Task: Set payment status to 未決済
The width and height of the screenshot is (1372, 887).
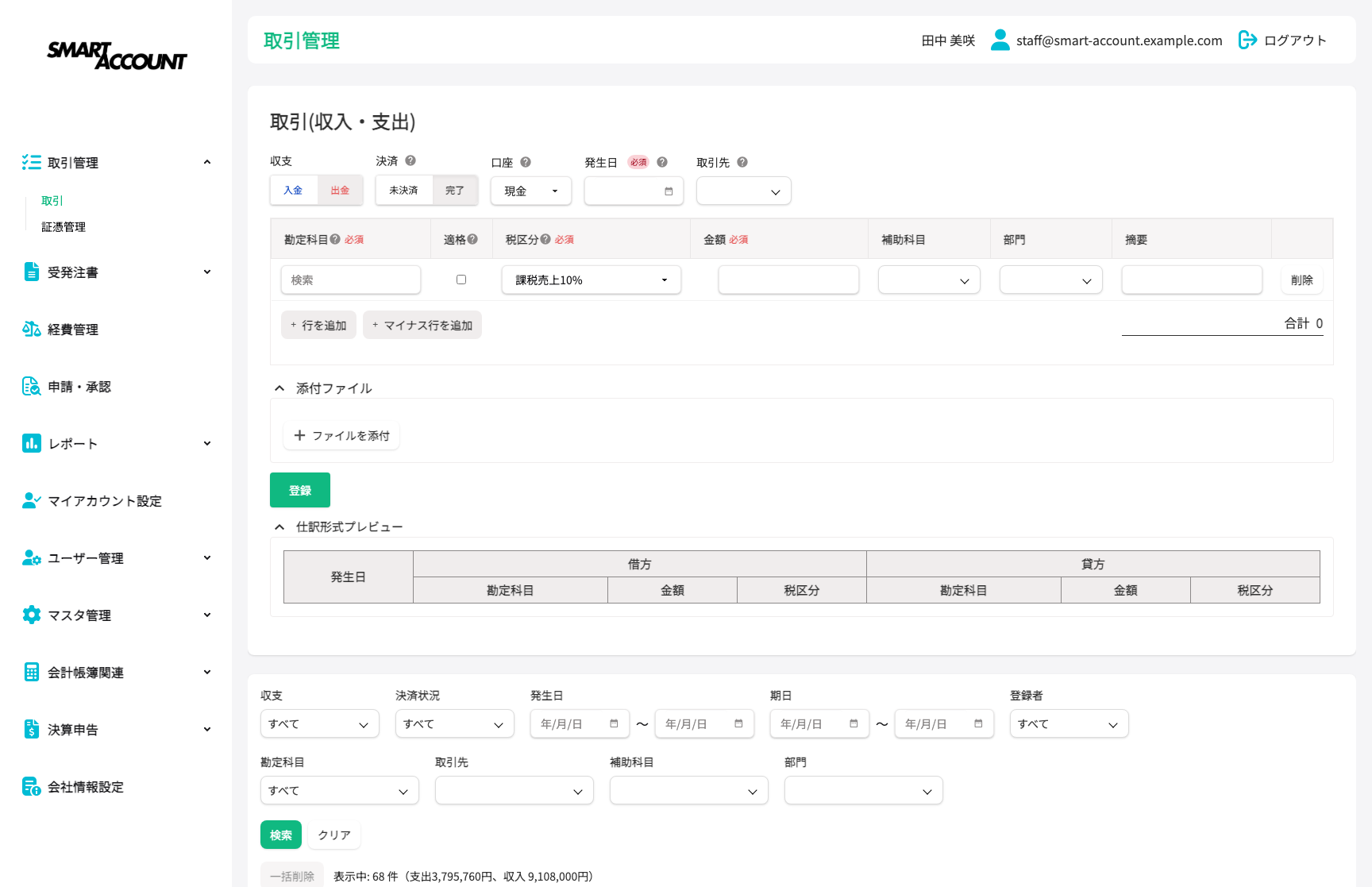Action: [x=404, y=191]
